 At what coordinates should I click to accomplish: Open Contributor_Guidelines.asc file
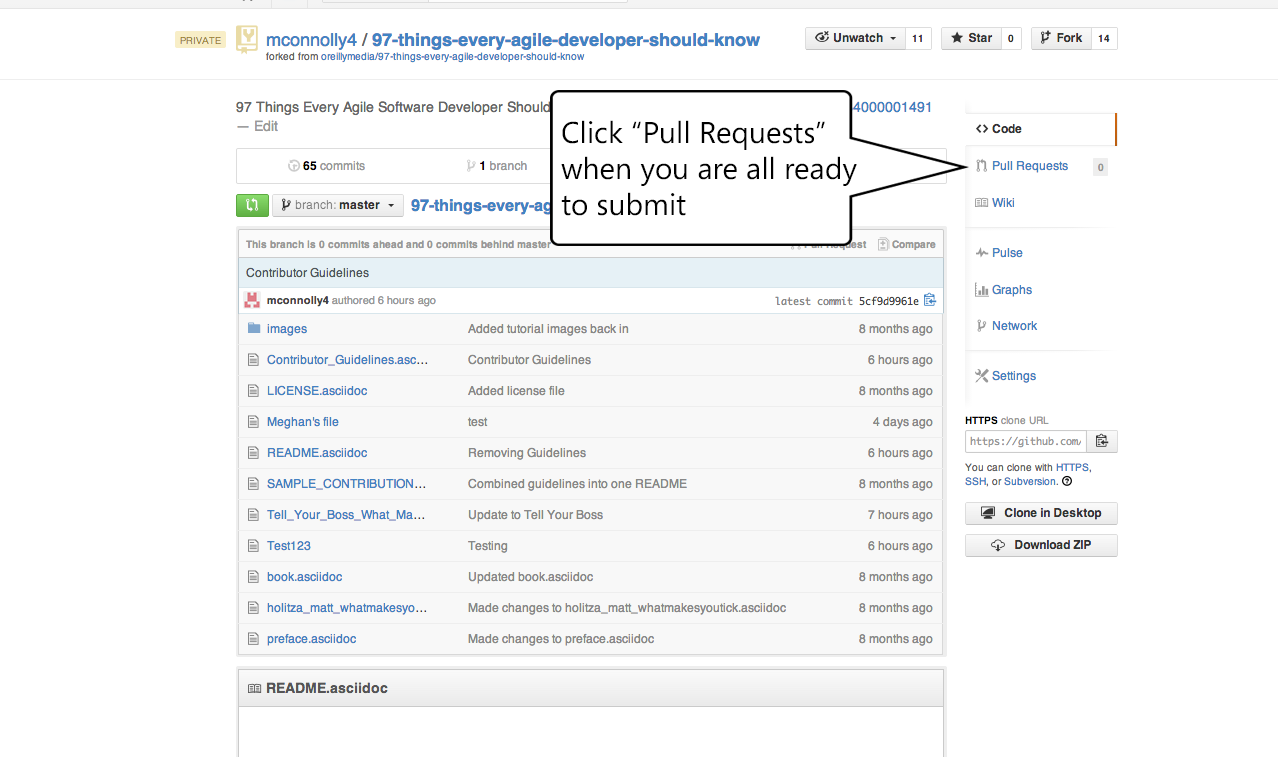(347, 360)
